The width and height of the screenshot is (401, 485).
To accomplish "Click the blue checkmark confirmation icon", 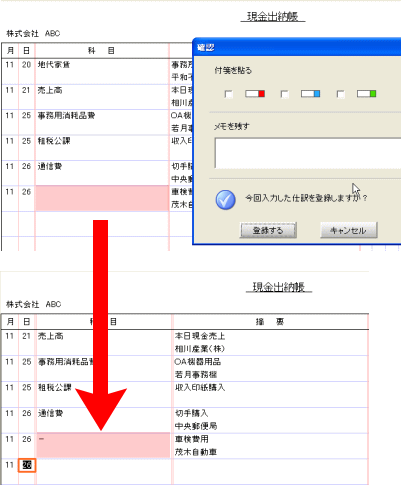I will pos(225,200).
